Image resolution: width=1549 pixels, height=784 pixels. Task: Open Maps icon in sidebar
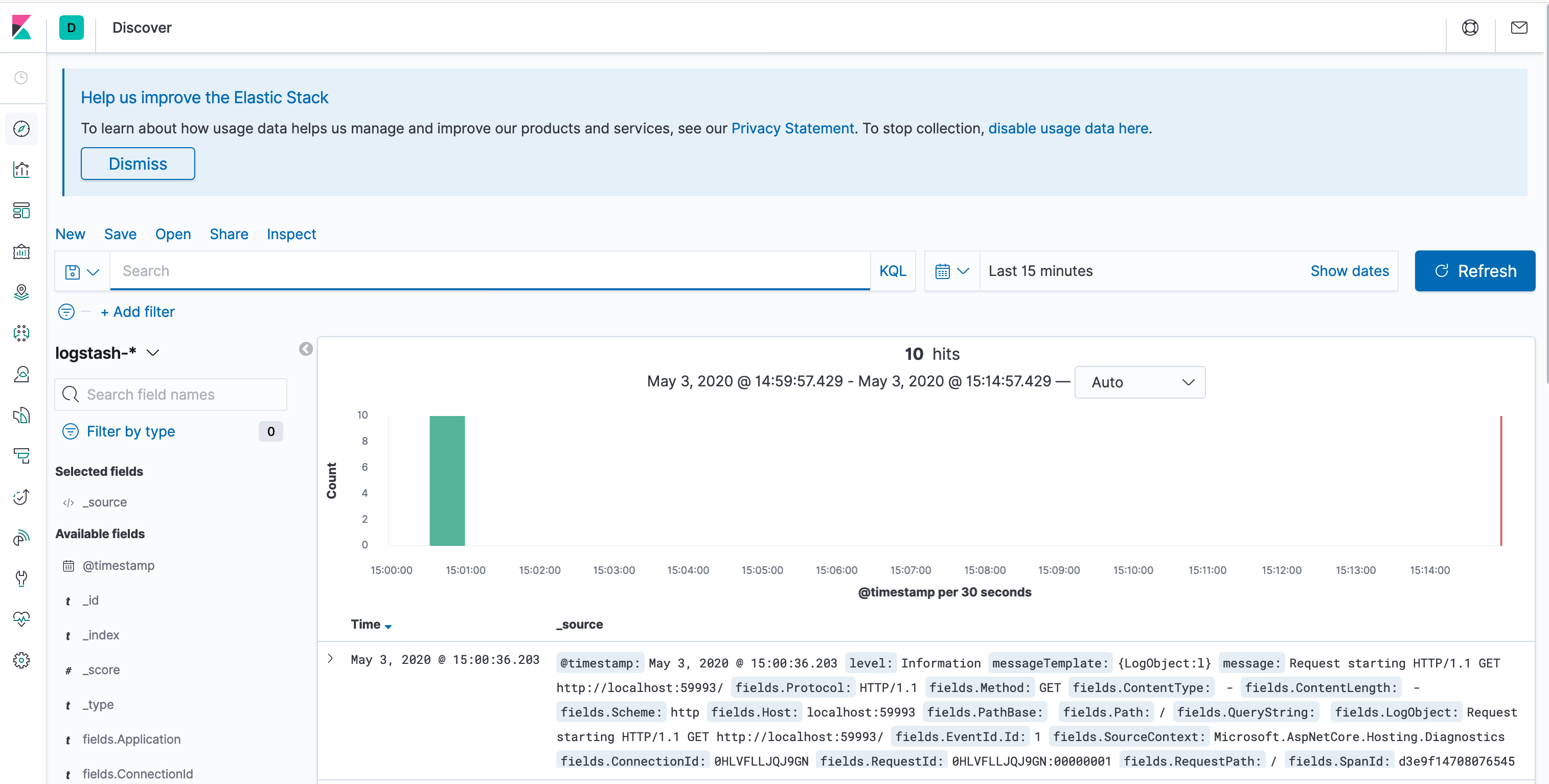point(21,292)
